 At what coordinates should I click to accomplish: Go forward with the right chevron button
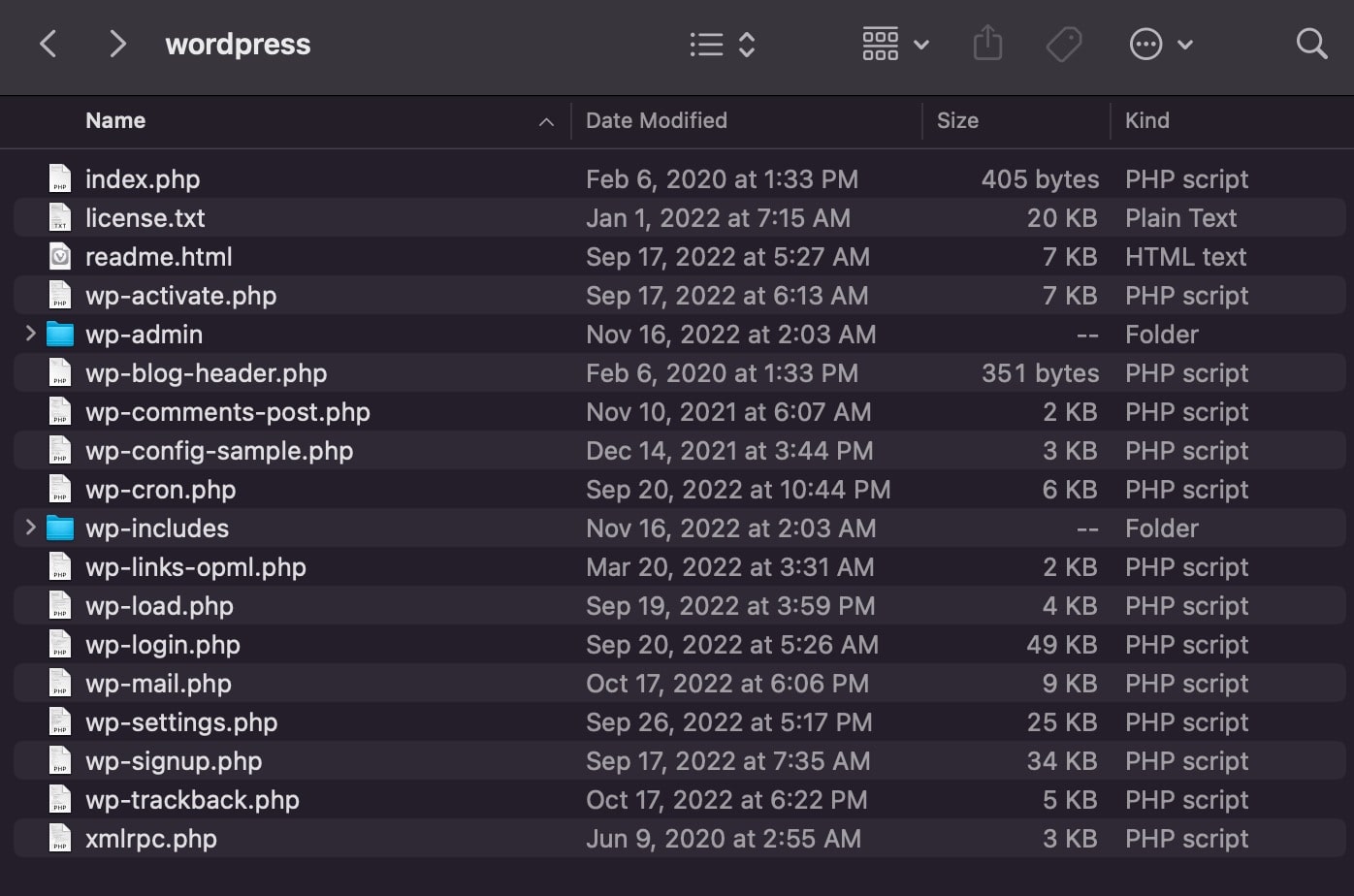pos(117,44)
